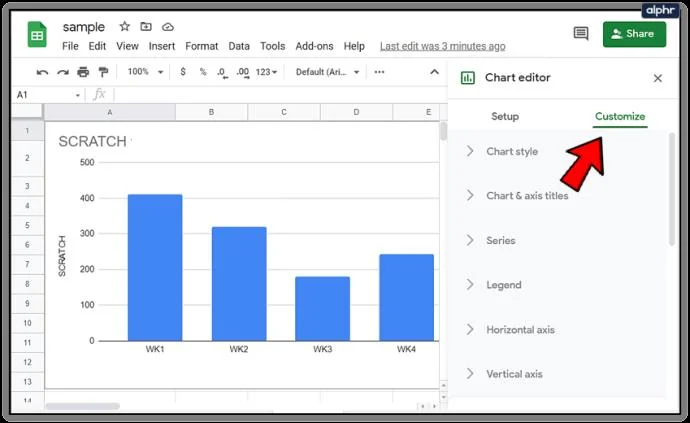Click the move to folder icon
The image size is (690, 423).
click(x=146, y=27)
